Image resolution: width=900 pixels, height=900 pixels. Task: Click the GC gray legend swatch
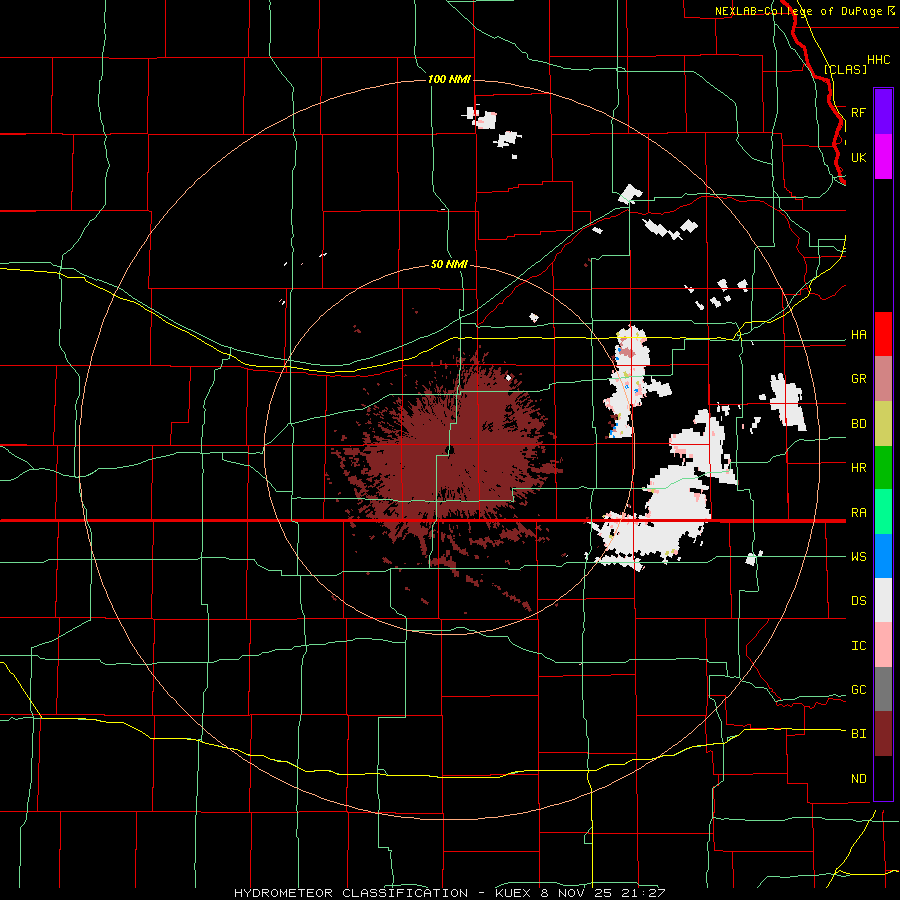(x=883, y=689)
